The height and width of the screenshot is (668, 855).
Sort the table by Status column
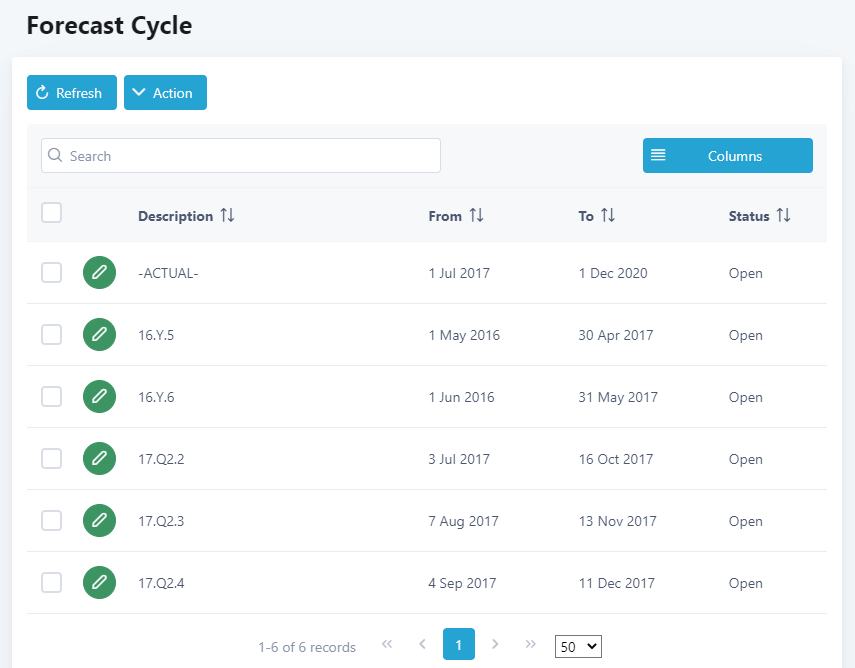click(x=783, y=216)
